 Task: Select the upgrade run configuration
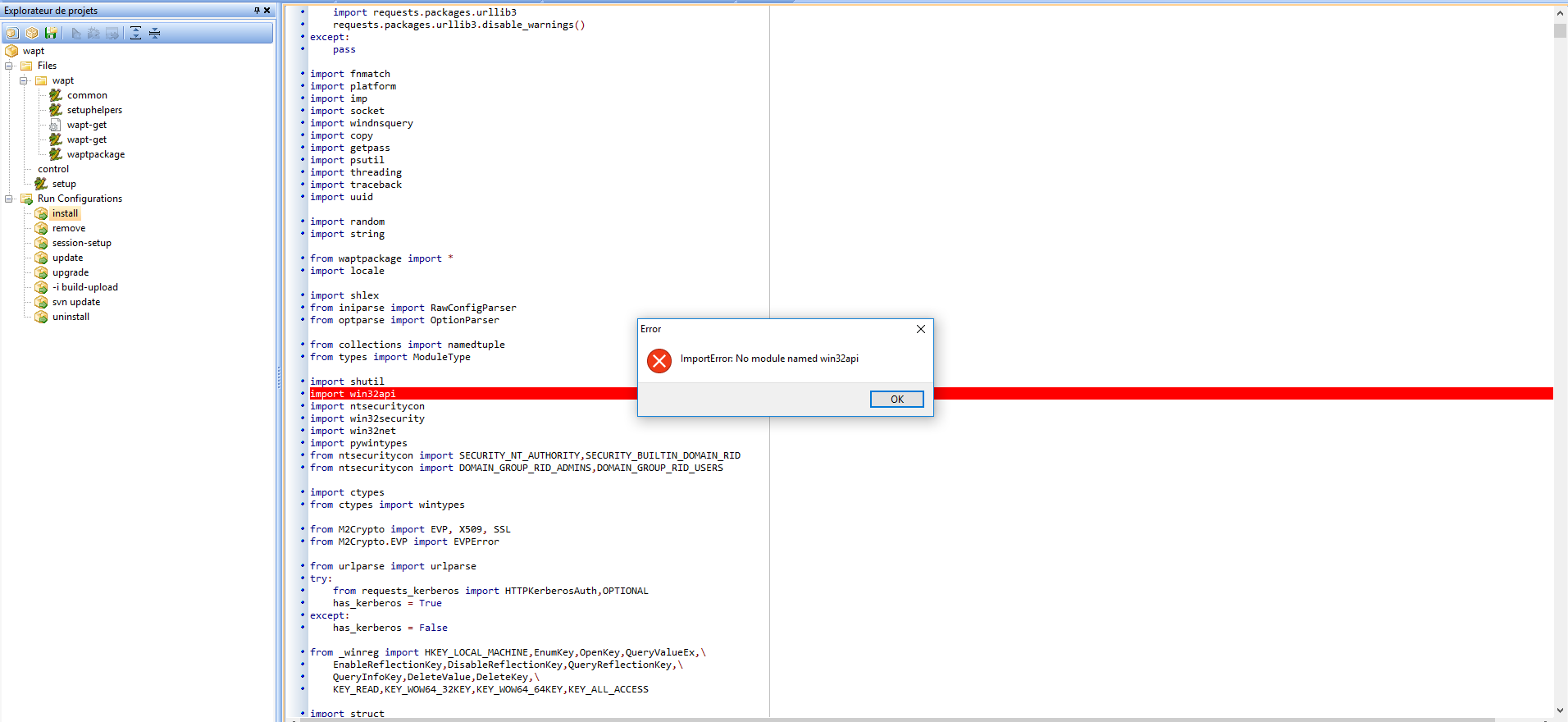71,272
